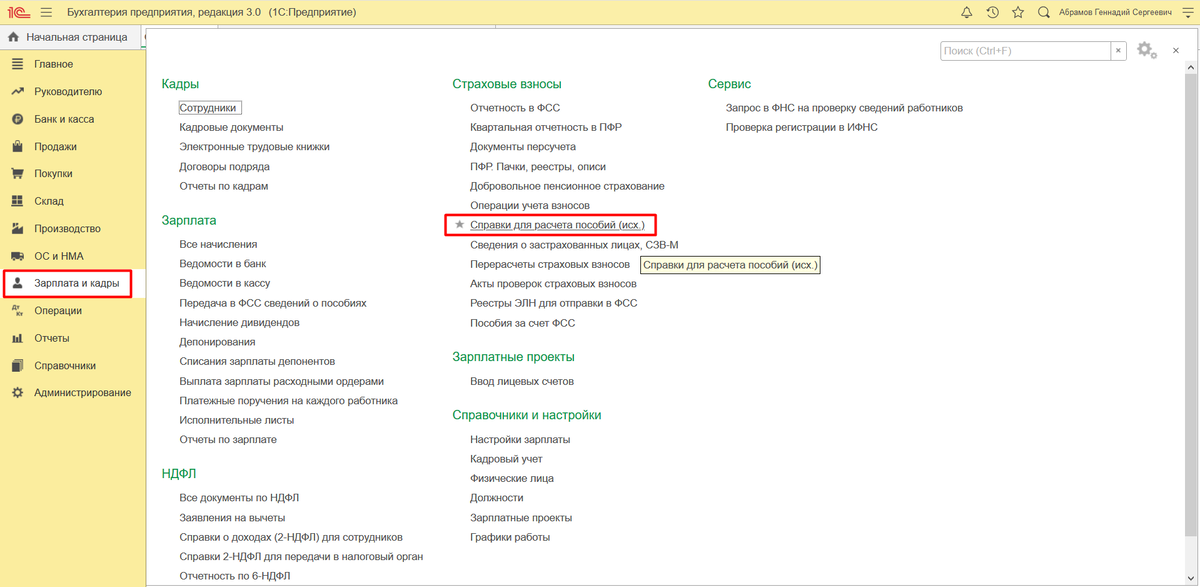Open the main hamburger menu in title bar
The image size is (1200, 587).
(47, 12)
